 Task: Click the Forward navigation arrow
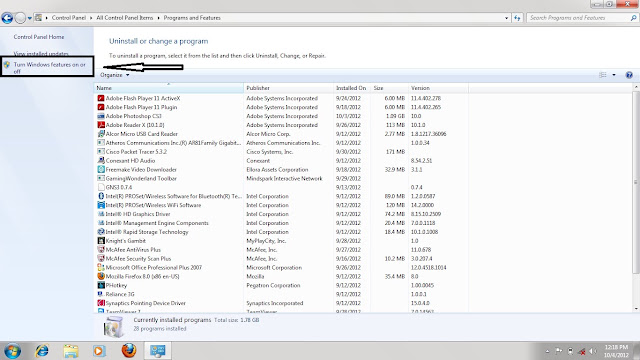tap(20, 18)
